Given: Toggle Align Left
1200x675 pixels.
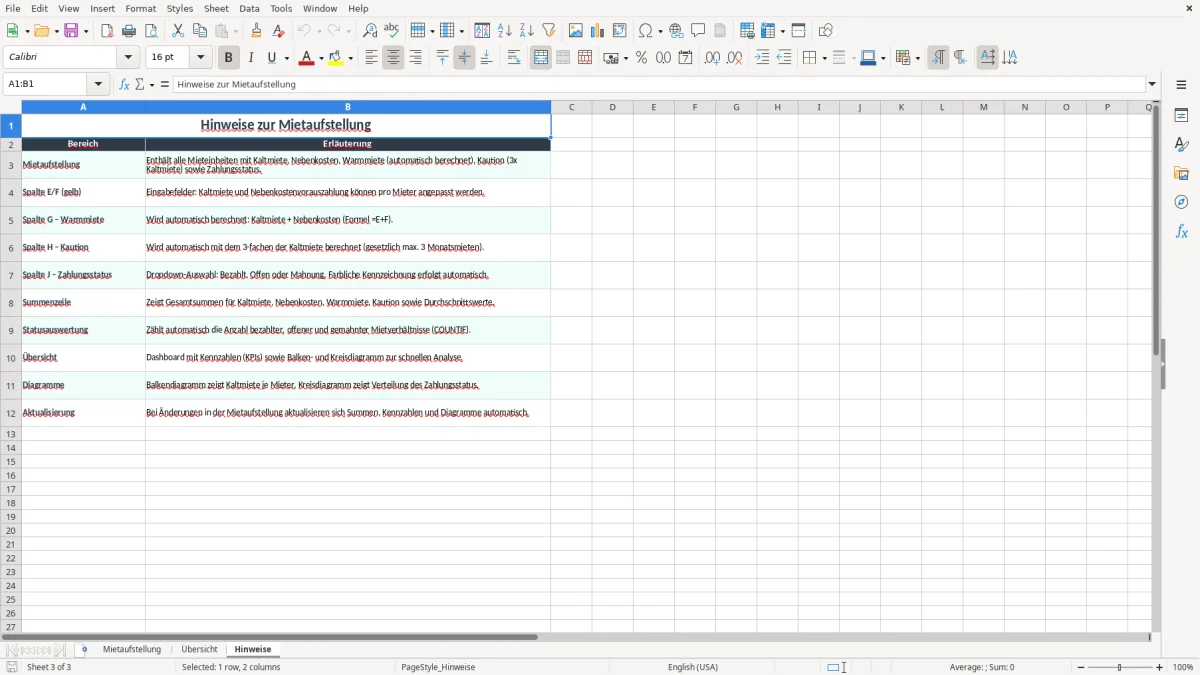Looking at the screenshot, I should click(371, 58).
